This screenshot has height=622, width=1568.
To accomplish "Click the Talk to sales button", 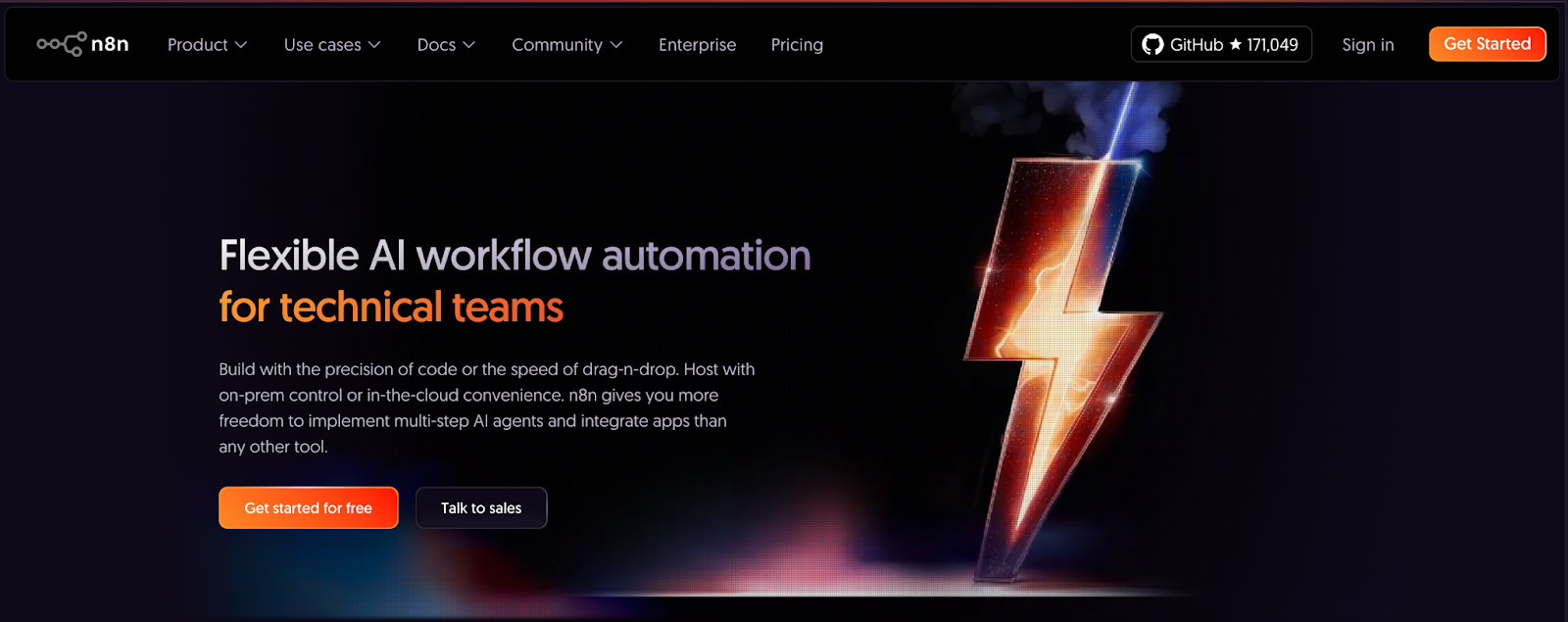I will pos(481,507).
